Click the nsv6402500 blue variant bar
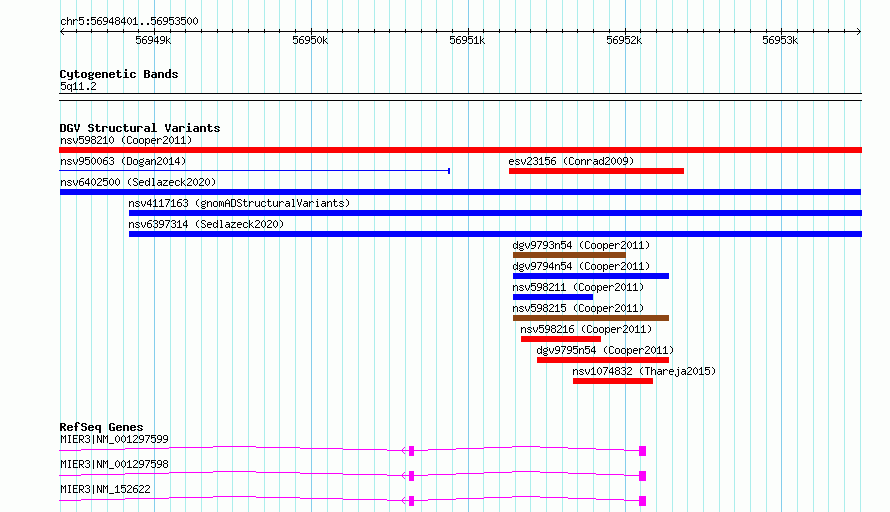This screenshot has width=890, height=512. click(460, 192)
